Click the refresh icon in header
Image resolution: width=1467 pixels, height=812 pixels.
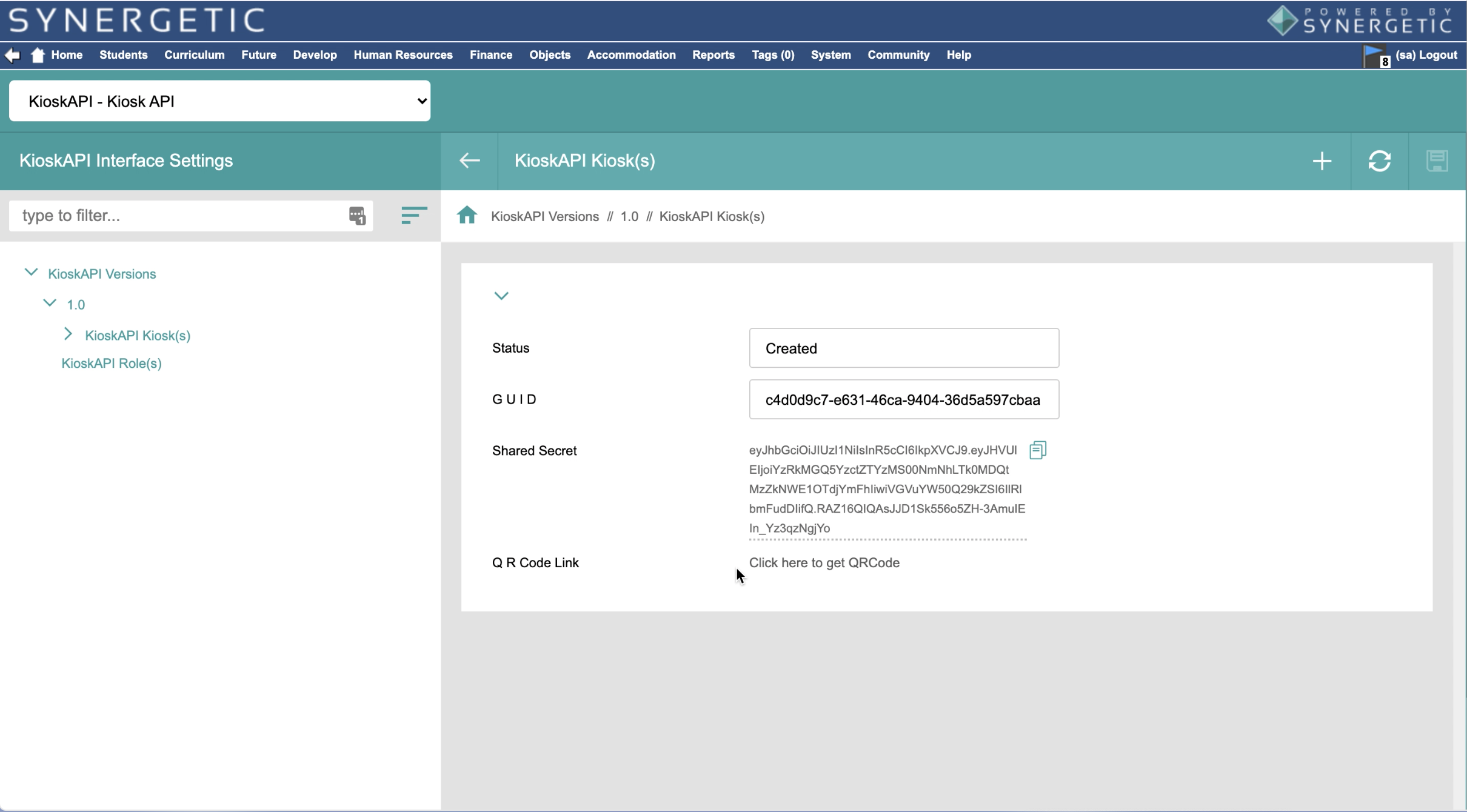pos(1379,161)
